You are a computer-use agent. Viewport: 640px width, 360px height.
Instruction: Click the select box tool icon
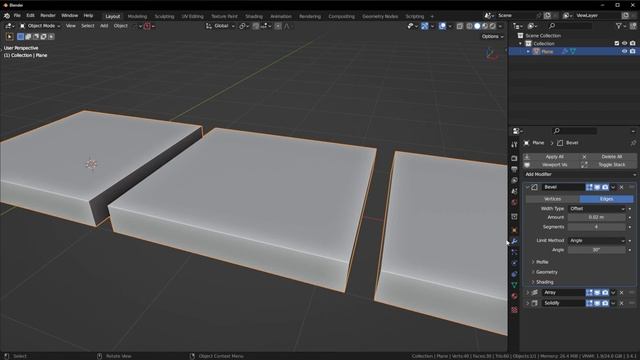point(9,37)
